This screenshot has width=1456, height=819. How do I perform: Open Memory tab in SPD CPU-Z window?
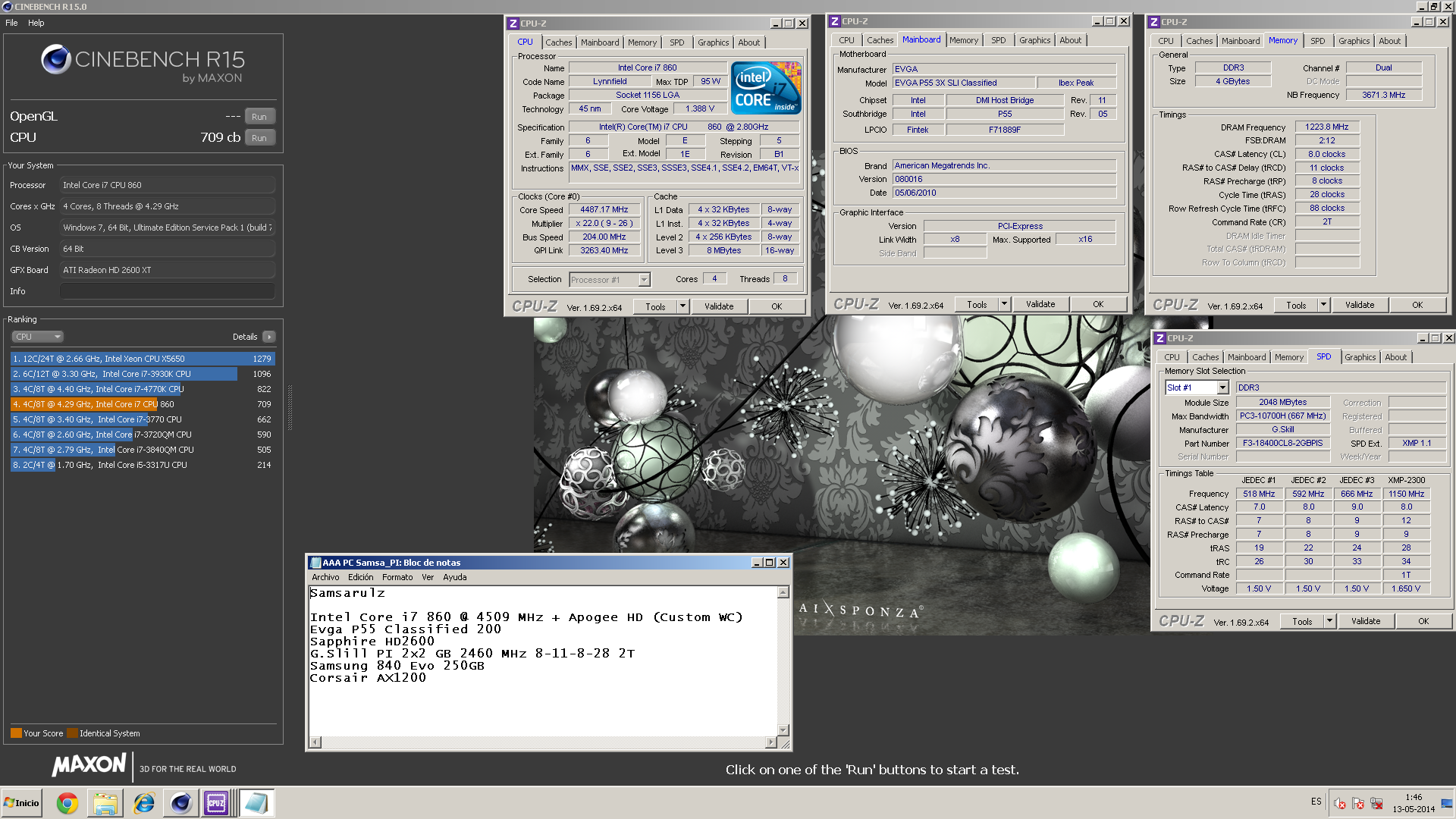pos(1289,357)
